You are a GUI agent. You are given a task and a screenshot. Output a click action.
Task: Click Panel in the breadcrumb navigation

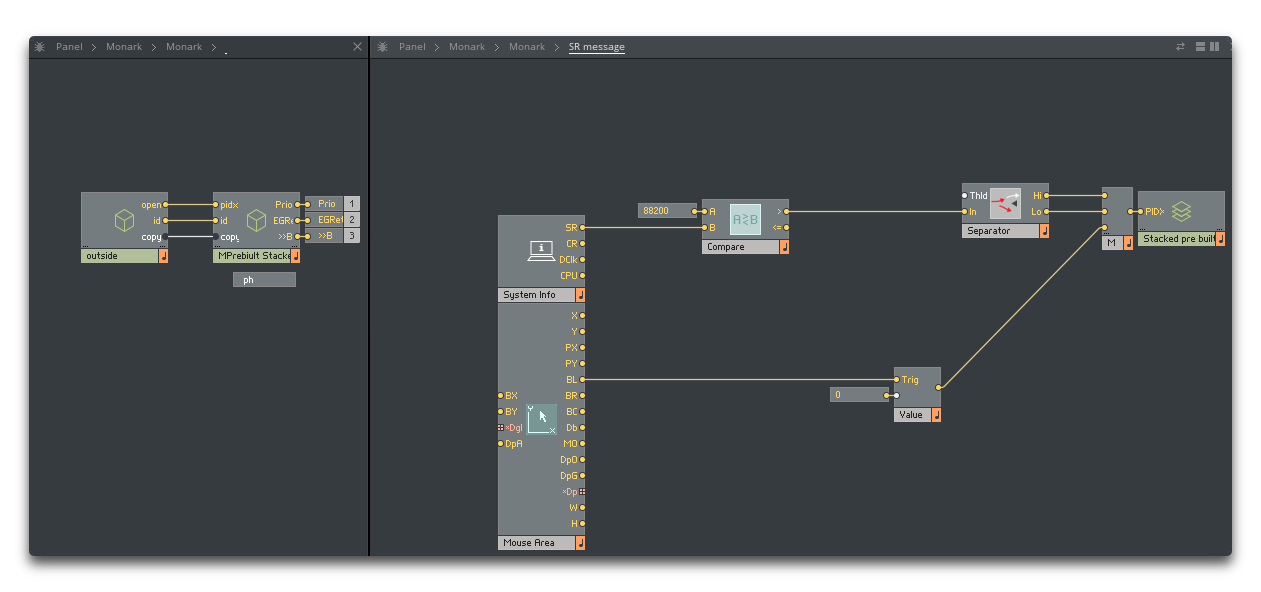[x=413, y=46]
